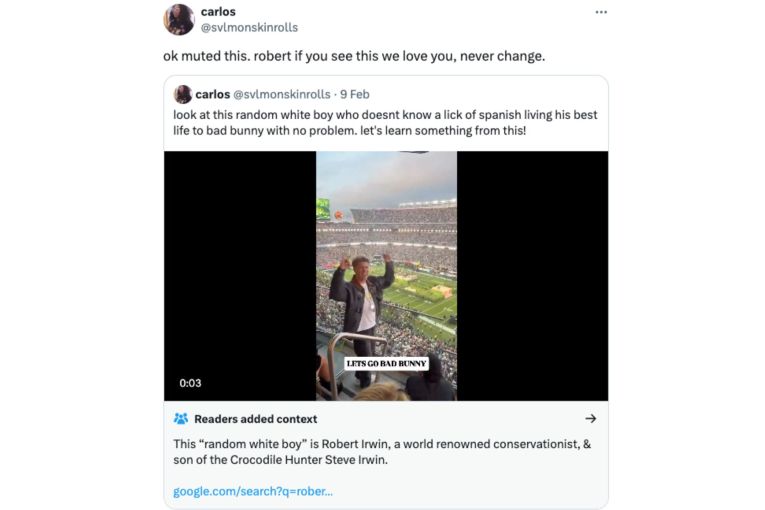Open the three-dot more options menu
The height and width of the screenshot is (510, 765).
pos(600,12)
